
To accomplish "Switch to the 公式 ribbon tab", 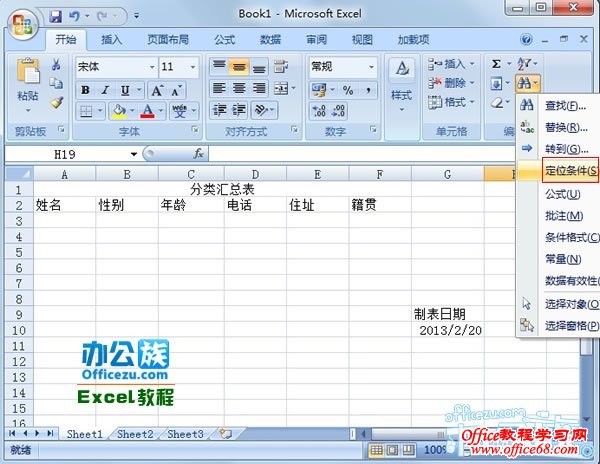I will coord(225,39).
